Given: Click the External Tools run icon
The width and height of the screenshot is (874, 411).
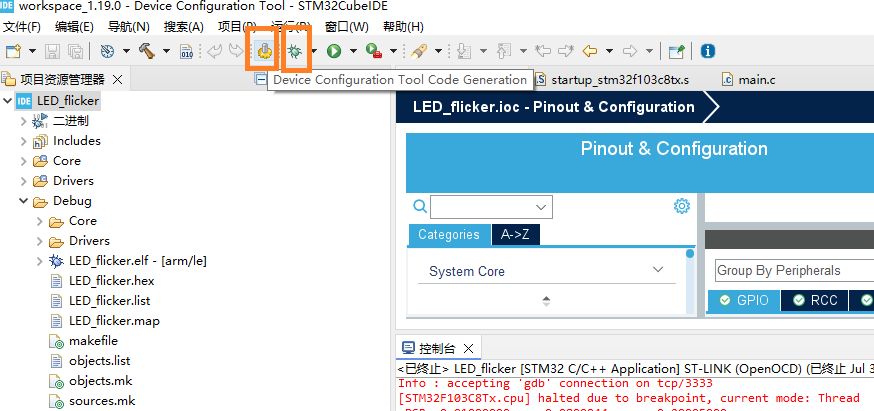Looking at the screenshot, I should coord(374,51).
